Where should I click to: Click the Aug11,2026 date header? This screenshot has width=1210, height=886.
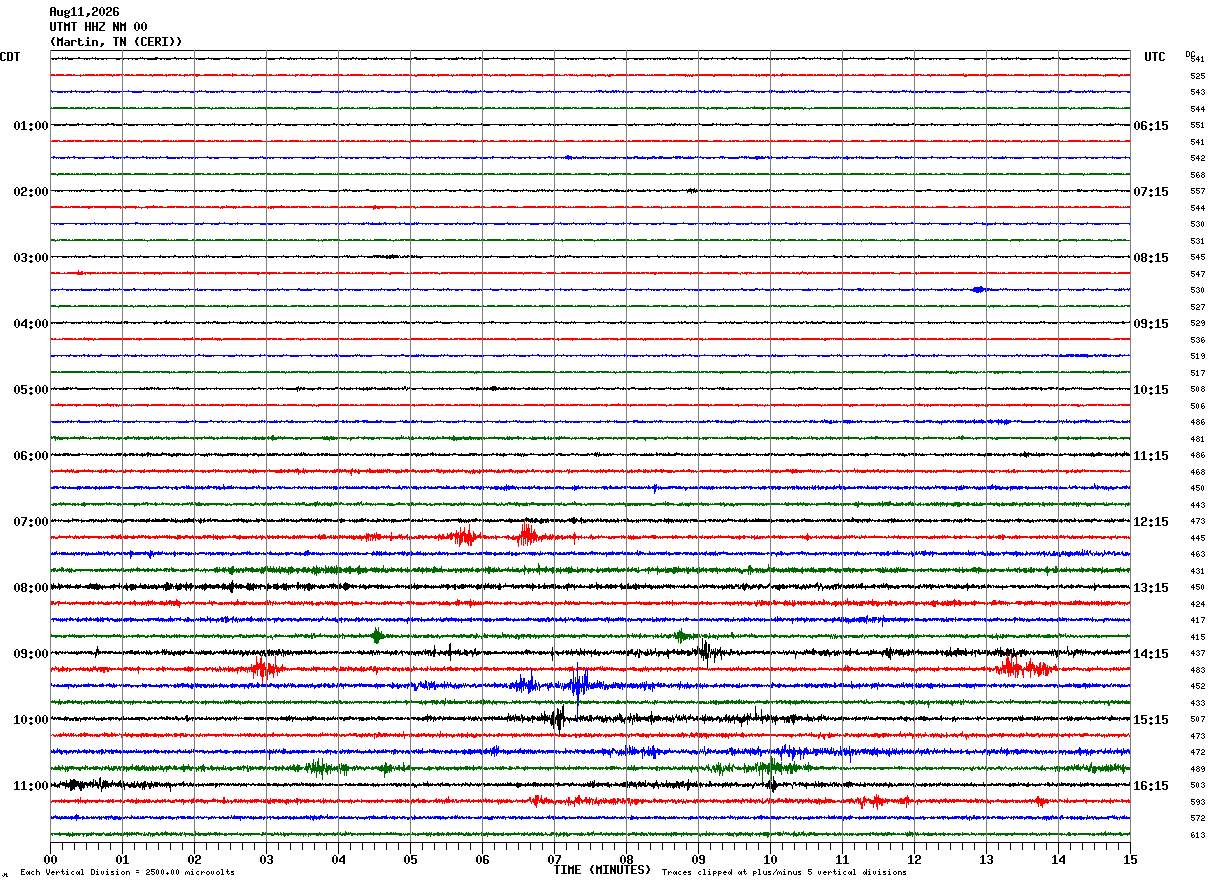tap(84, 12)
